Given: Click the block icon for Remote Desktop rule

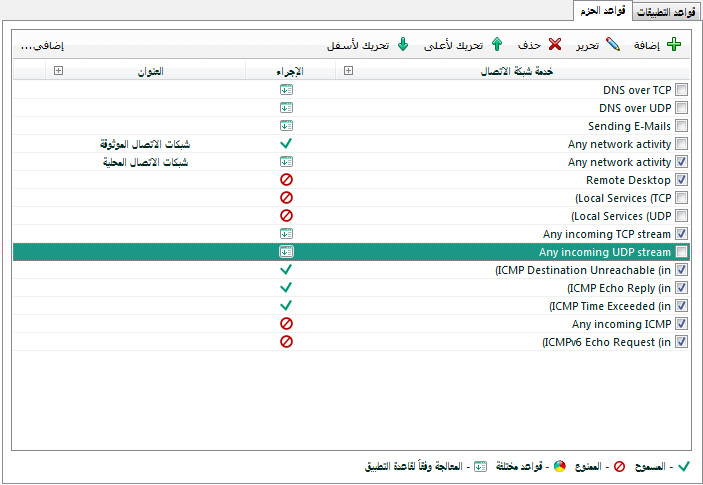Looking at the screenshot, I should coord(286,180).
